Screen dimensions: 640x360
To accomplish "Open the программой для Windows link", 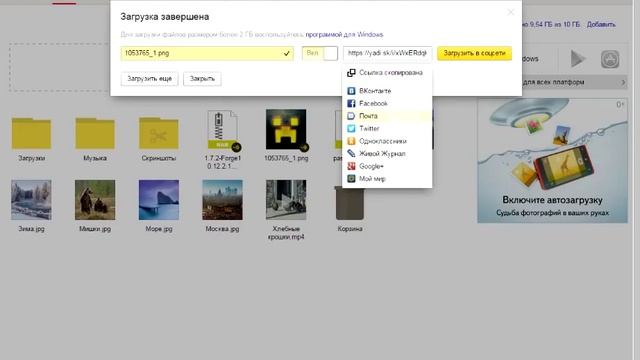I will [x=344, y=35].
